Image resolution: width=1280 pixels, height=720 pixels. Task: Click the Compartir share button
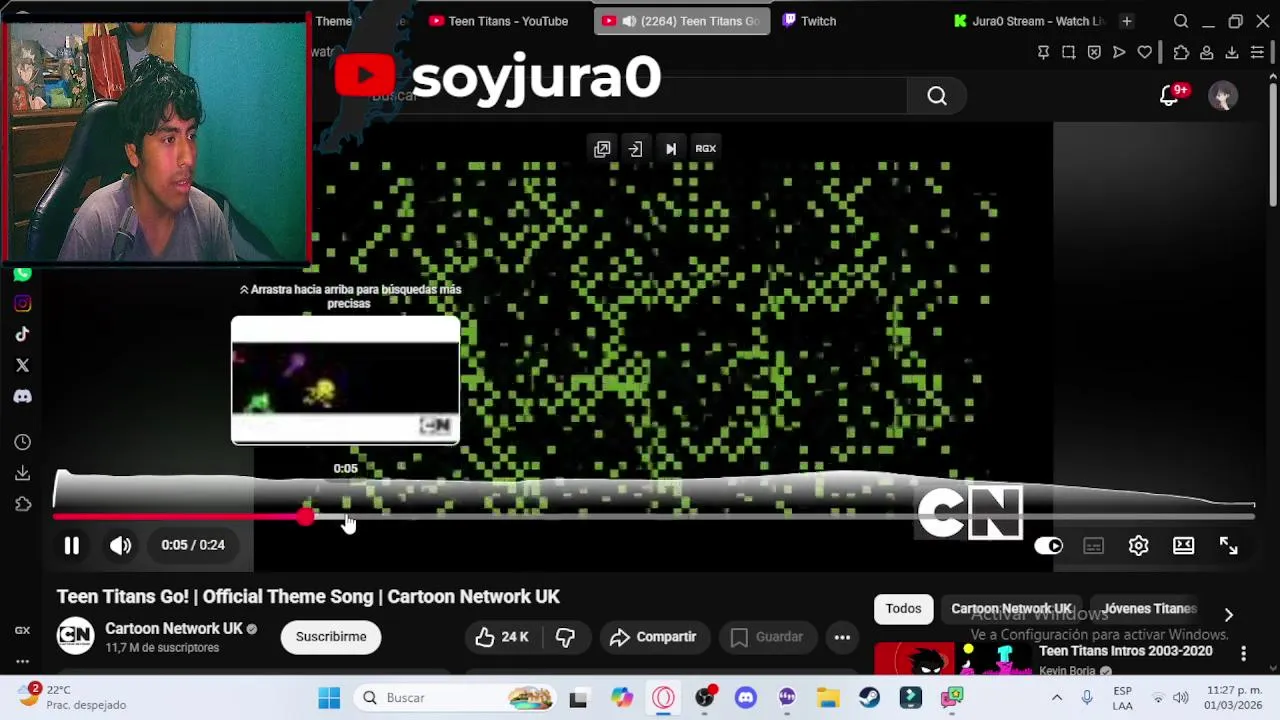(x=653, y=637)
